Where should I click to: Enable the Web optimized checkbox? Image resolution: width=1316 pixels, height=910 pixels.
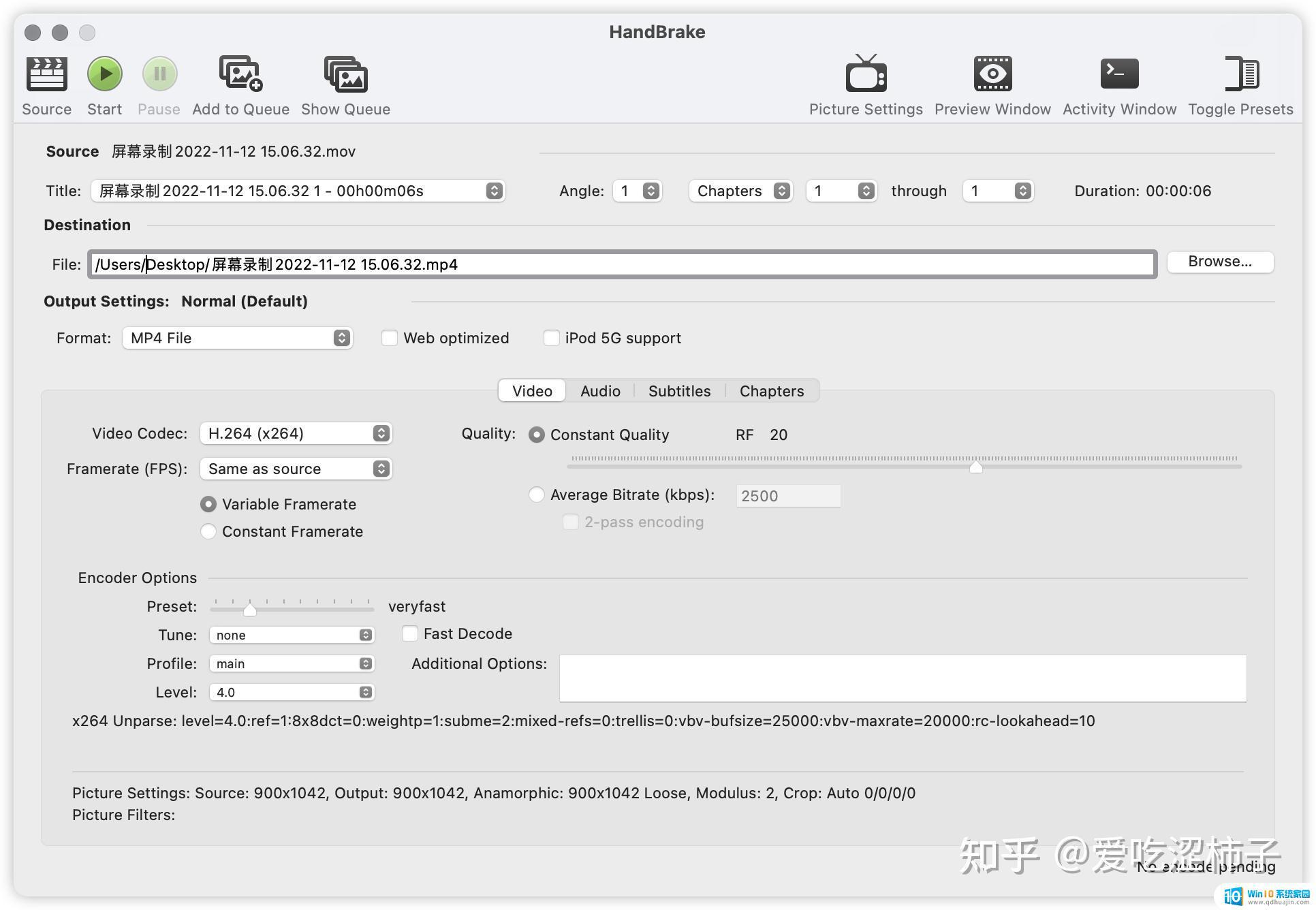click(389, 338)
